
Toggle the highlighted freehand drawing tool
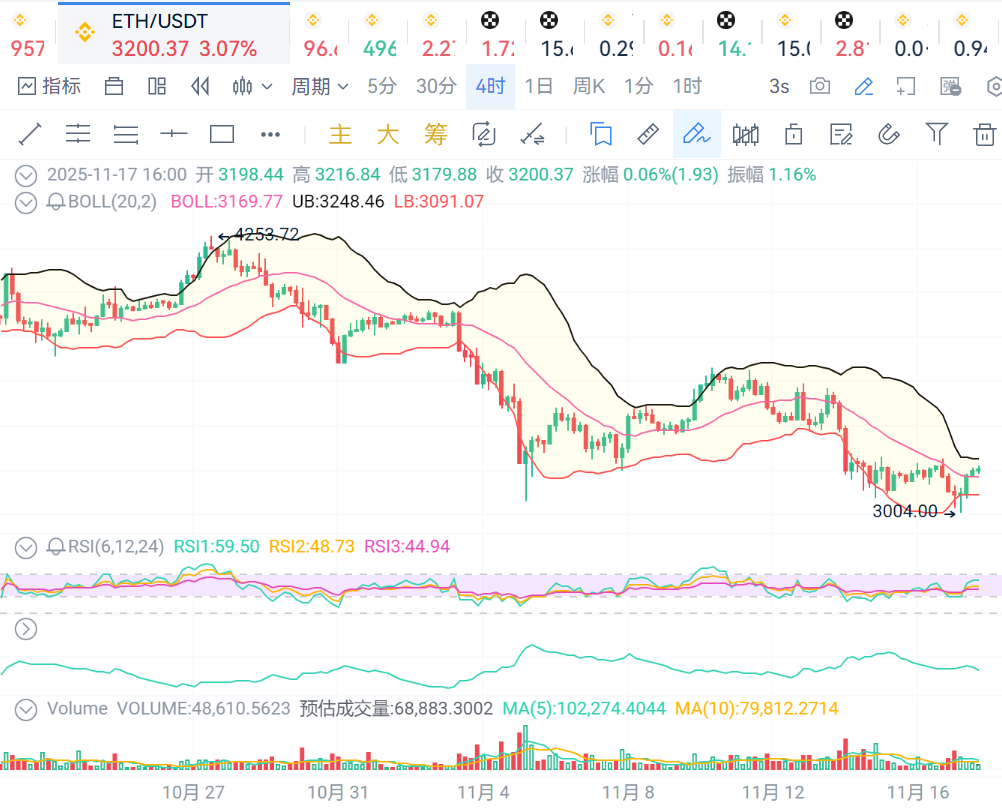pos(696,134)
